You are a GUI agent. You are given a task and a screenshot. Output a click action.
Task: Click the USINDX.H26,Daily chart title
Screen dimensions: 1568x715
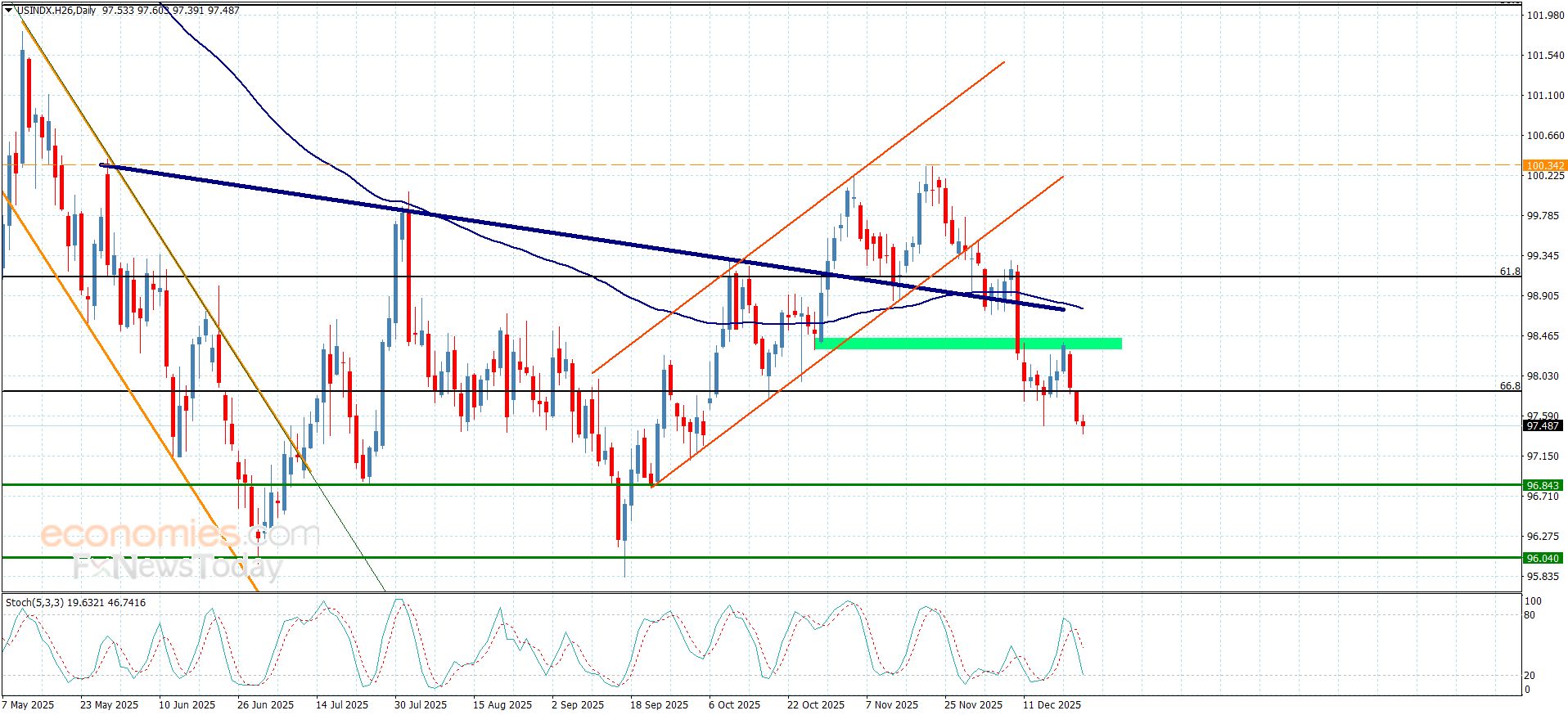tap(56, 11)
